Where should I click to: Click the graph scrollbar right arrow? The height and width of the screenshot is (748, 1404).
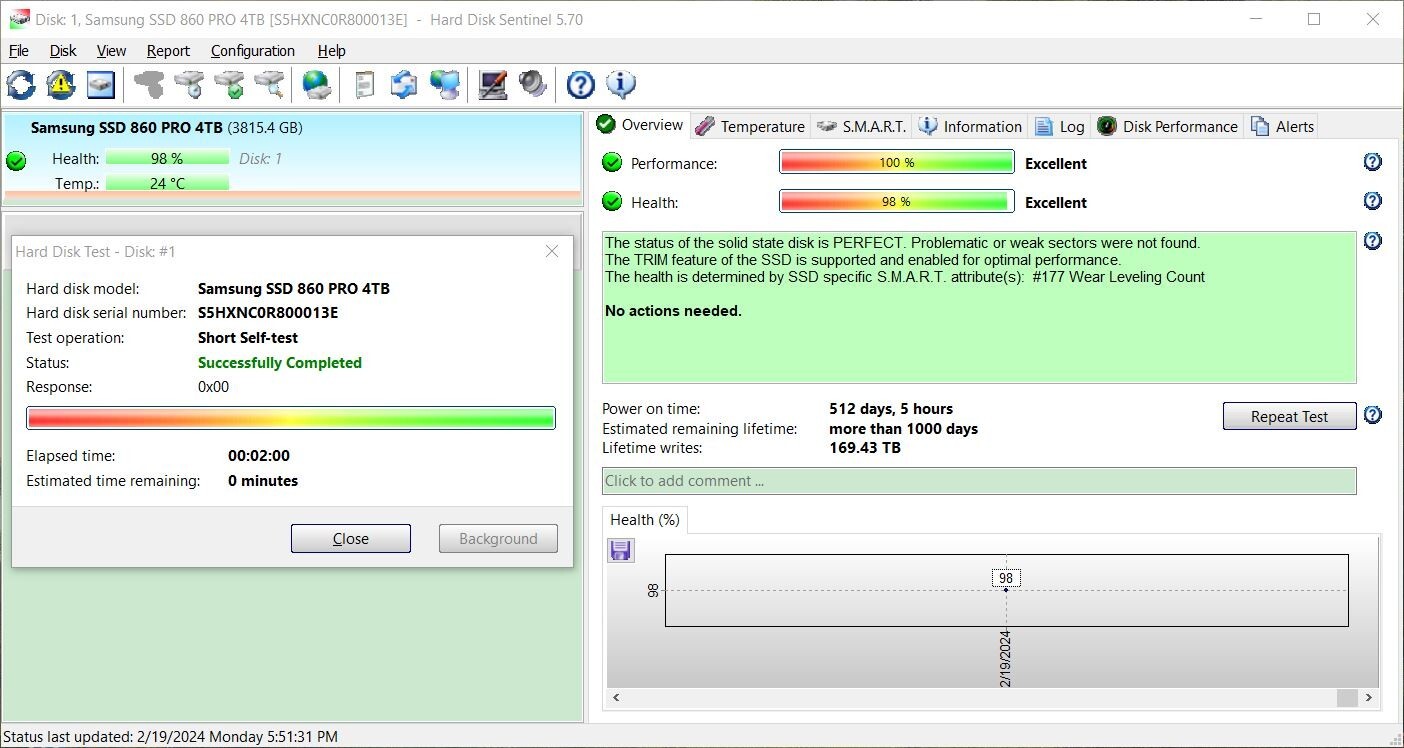tap(1369, 698)
